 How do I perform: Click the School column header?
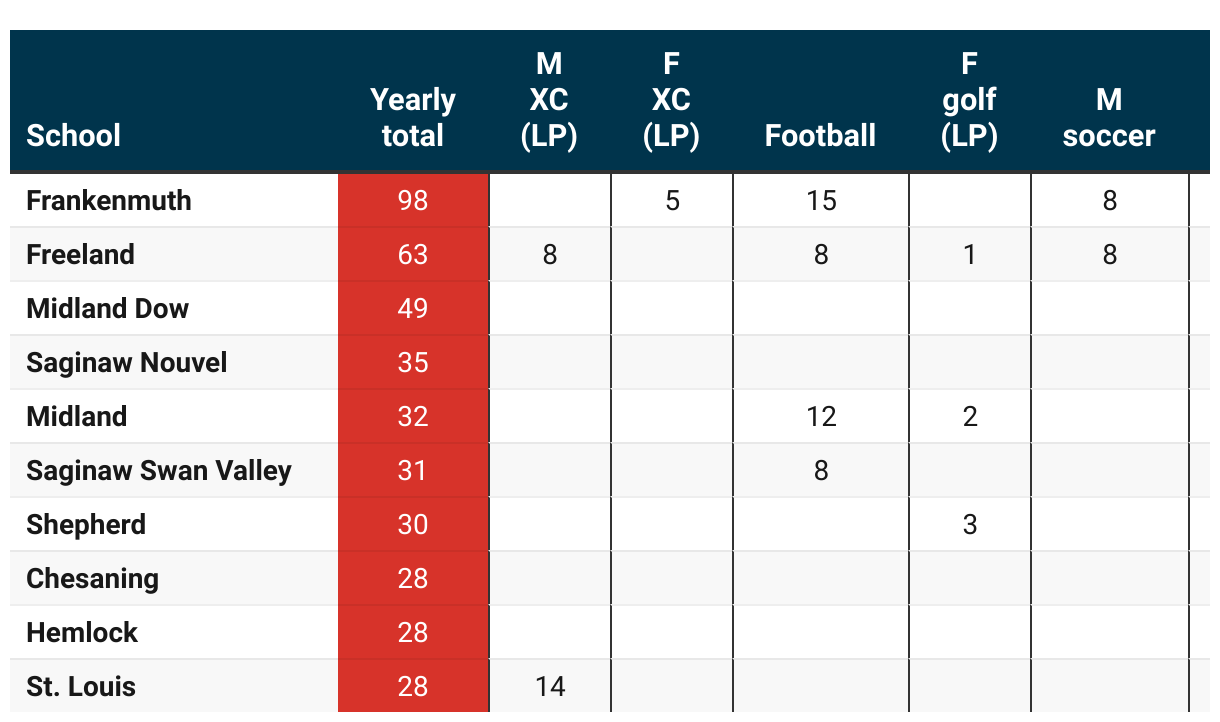pyautogui.click(x=73, y=136)
